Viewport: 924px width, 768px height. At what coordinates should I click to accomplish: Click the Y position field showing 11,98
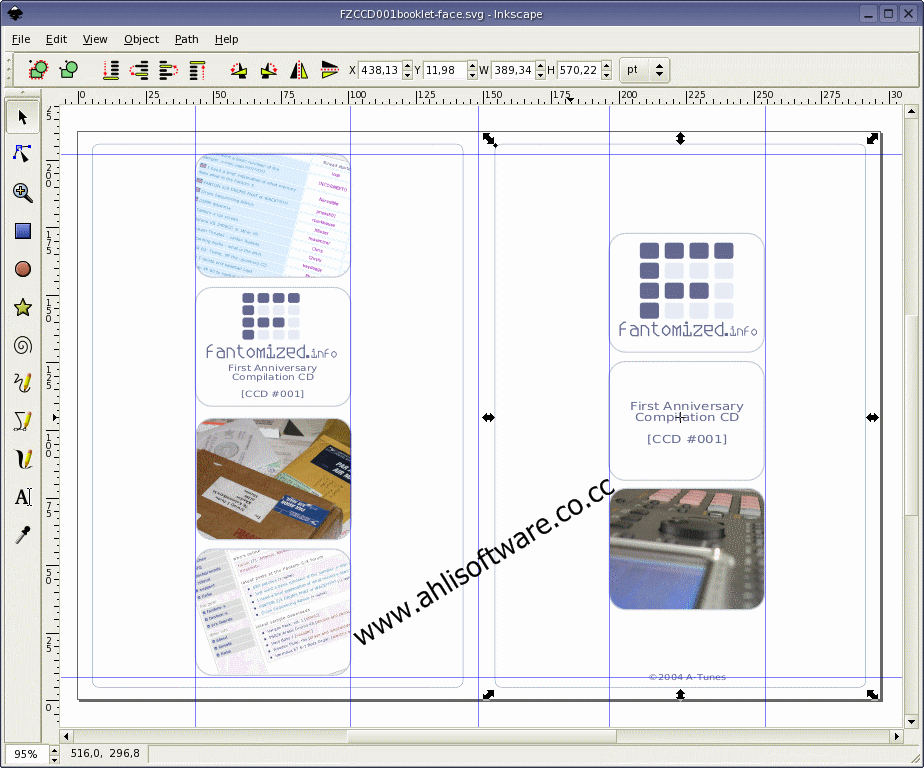click(445, 70)
